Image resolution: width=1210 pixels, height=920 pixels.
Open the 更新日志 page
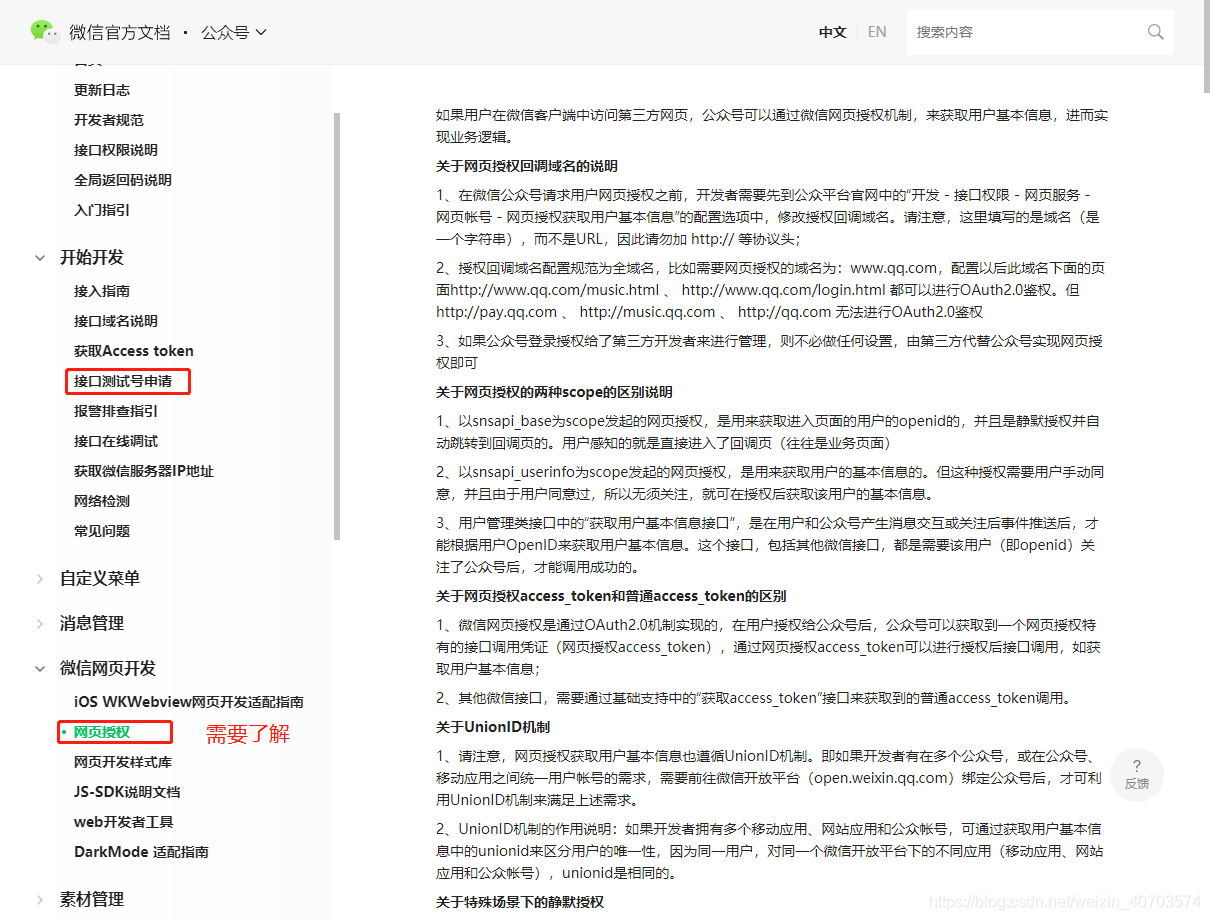(102, 90)
